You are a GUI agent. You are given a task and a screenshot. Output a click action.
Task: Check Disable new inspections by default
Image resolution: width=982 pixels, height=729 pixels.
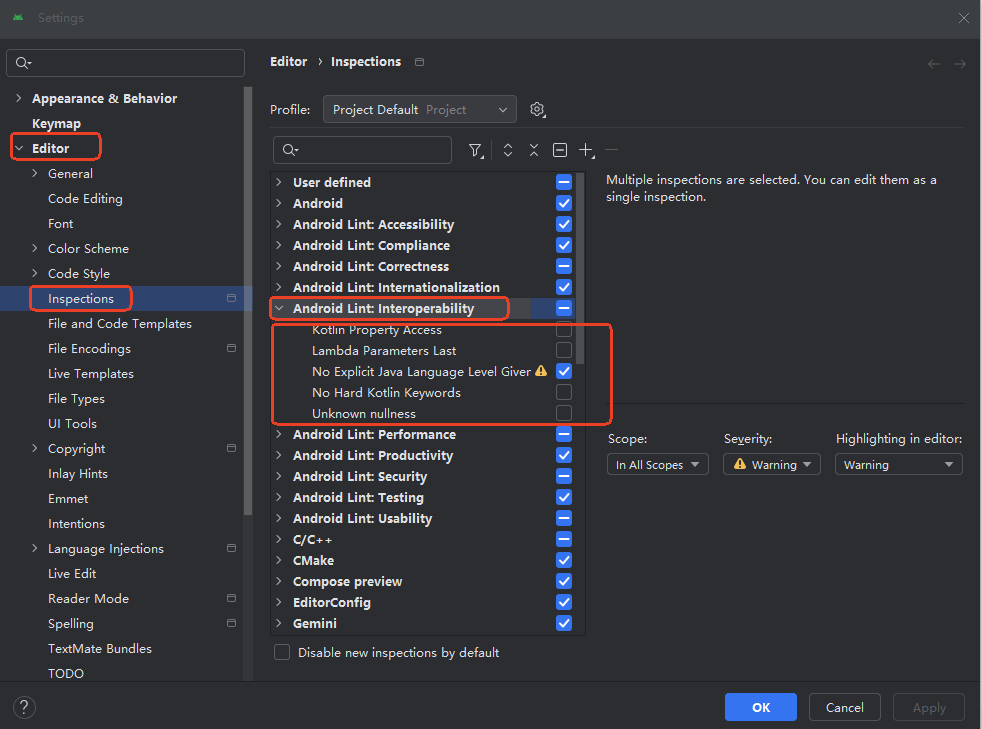(x=282, y=653)
